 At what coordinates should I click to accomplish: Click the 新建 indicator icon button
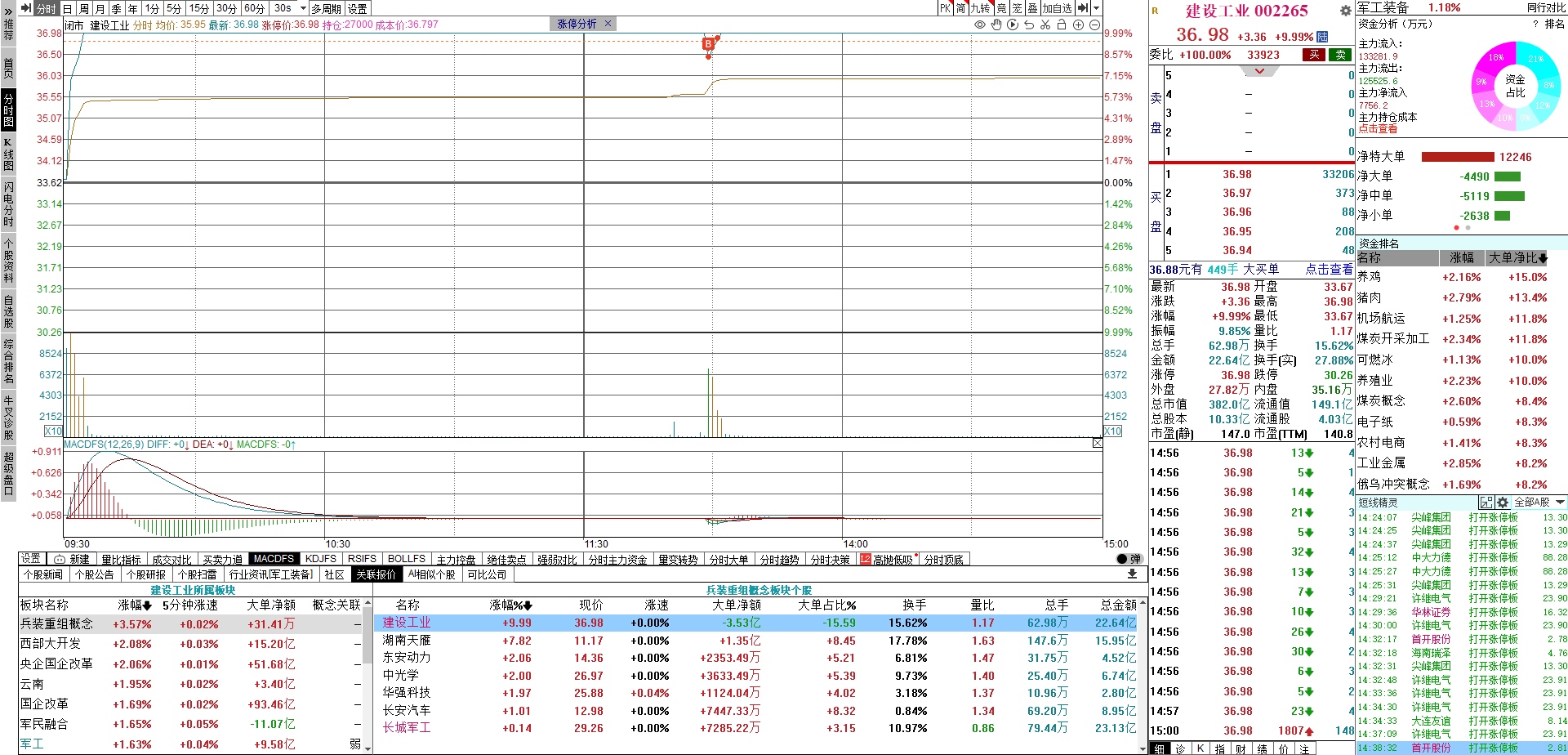pos(72,559)
